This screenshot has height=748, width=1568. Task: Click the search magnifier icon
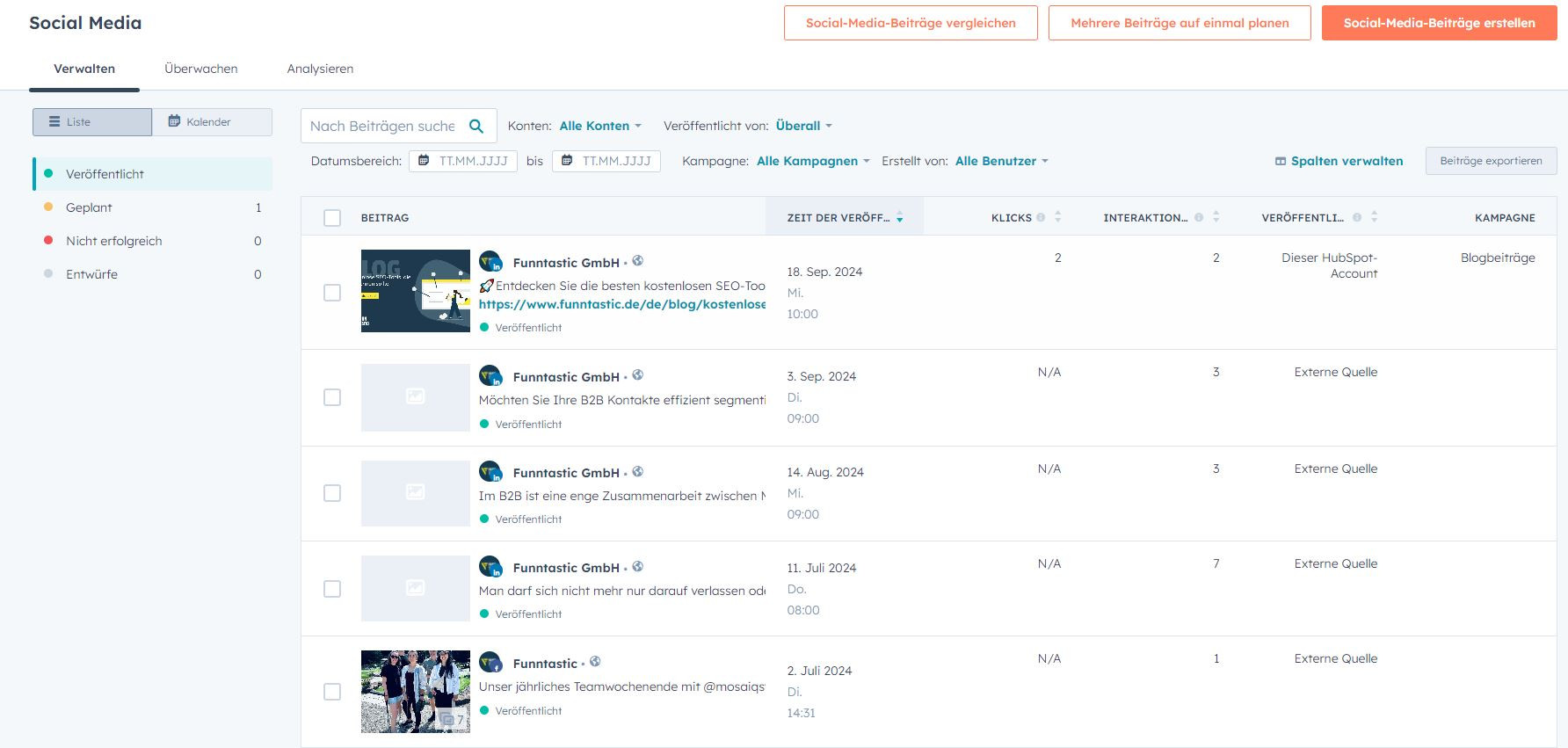click(x=476, y=127)
